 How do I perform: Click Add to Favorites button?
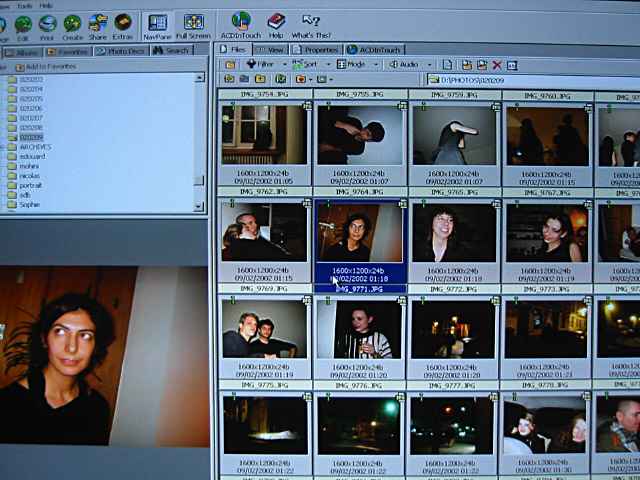pos(46,67)
